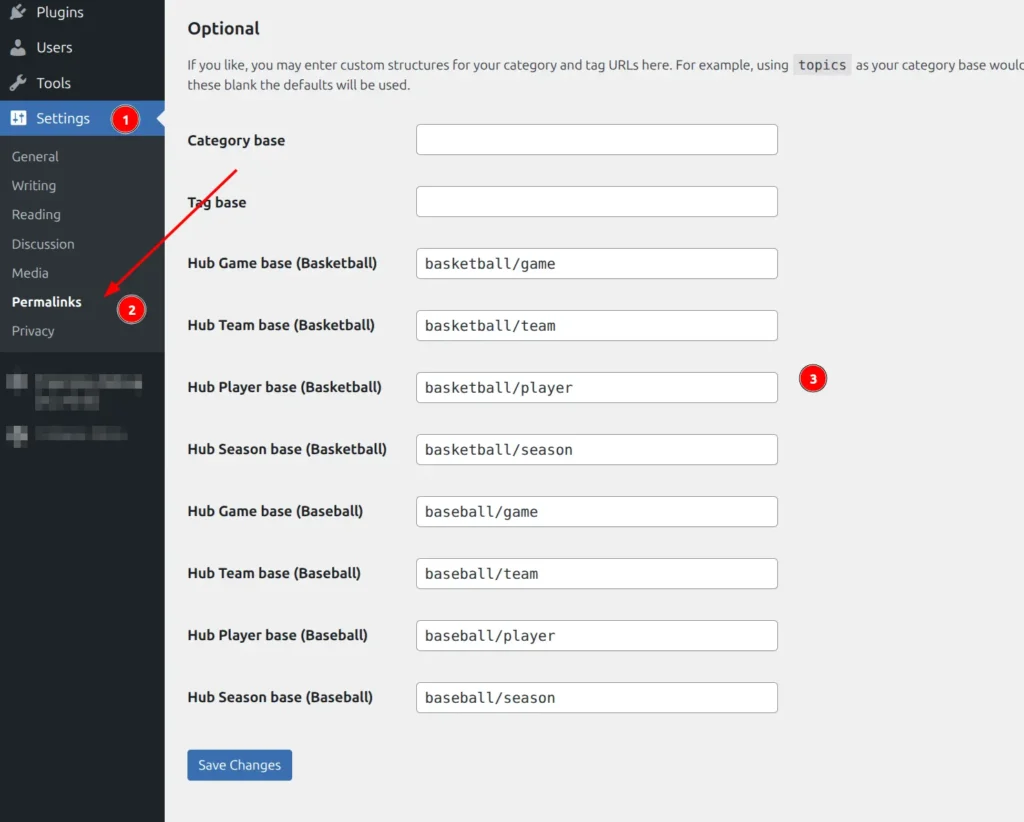The image size is (1024, 822).
Task: Edit the Hub Game base (Basketball) field
Action: point(597,264)
